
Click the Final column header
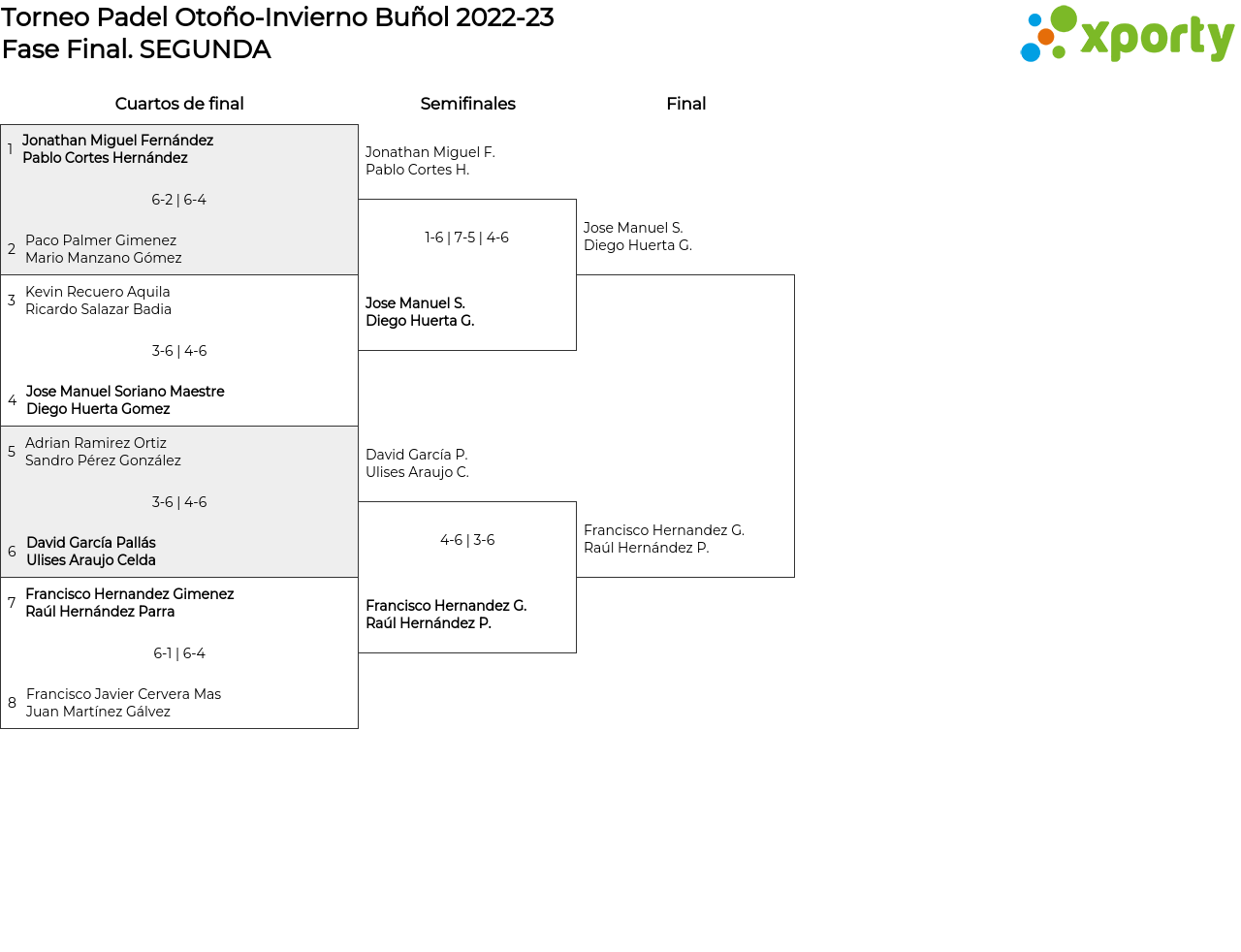click(685, 104)
